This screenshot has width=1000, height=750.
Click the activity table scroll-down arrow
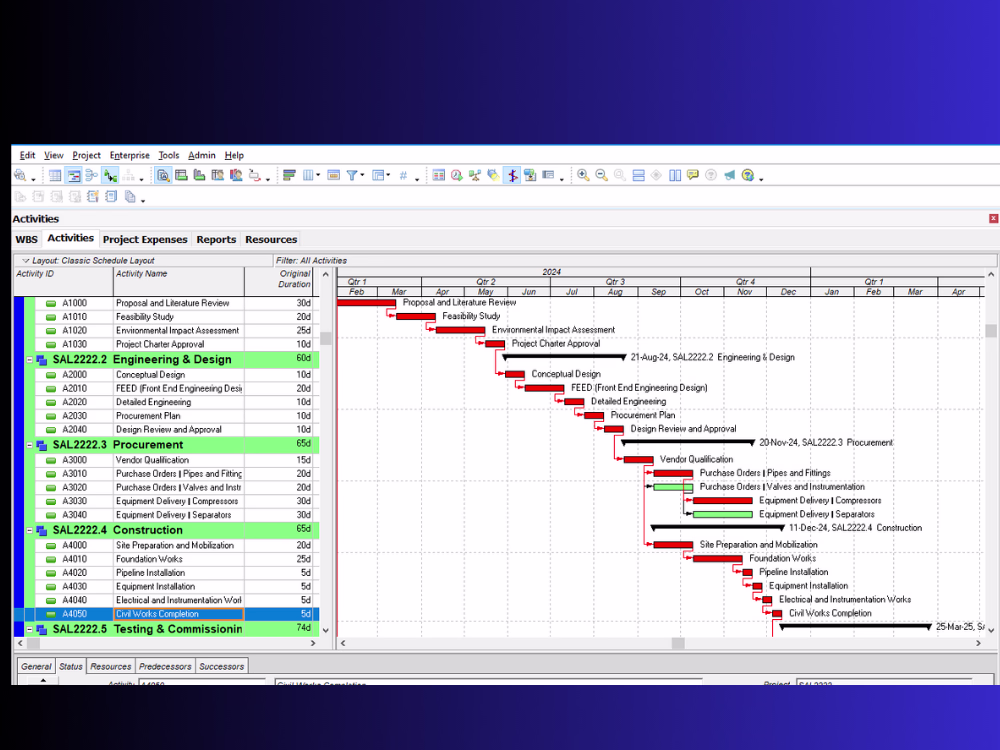point(326,630)
